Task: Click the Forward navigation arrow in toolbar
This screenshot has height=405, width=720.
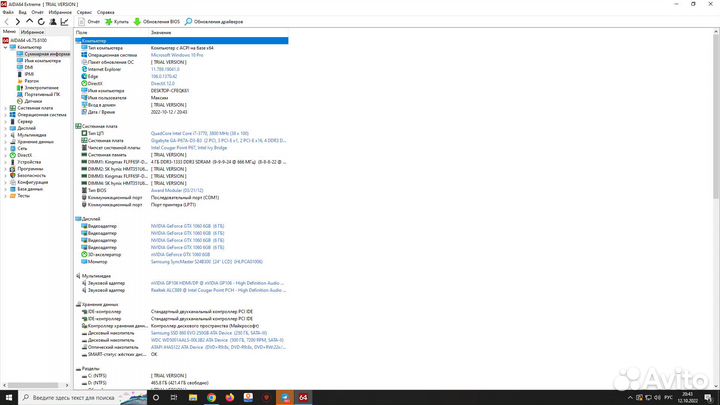Action: coord(15,21)
